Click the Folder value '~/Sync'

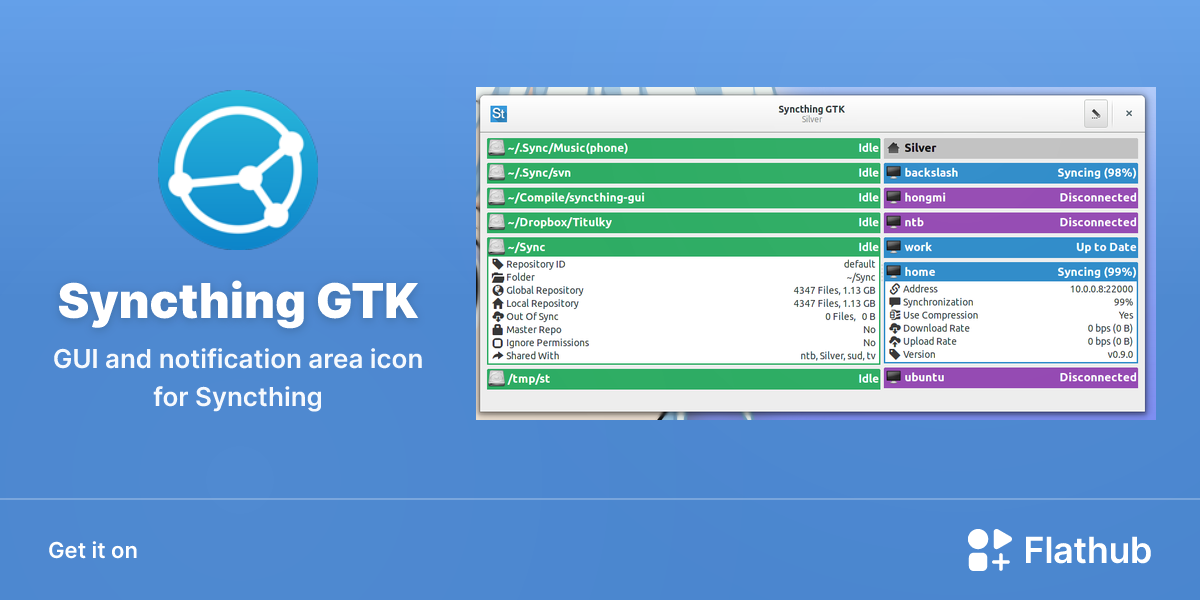pyautogui.click(x=861, y=277)
